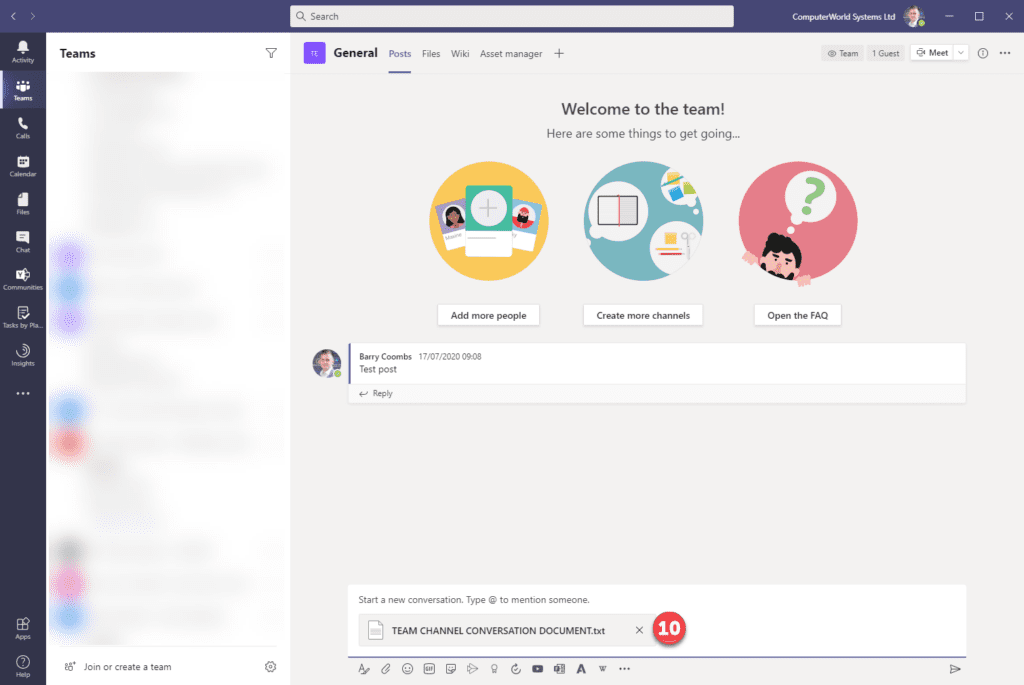Click the ComputerWorld Systems Ltd label

843,16
